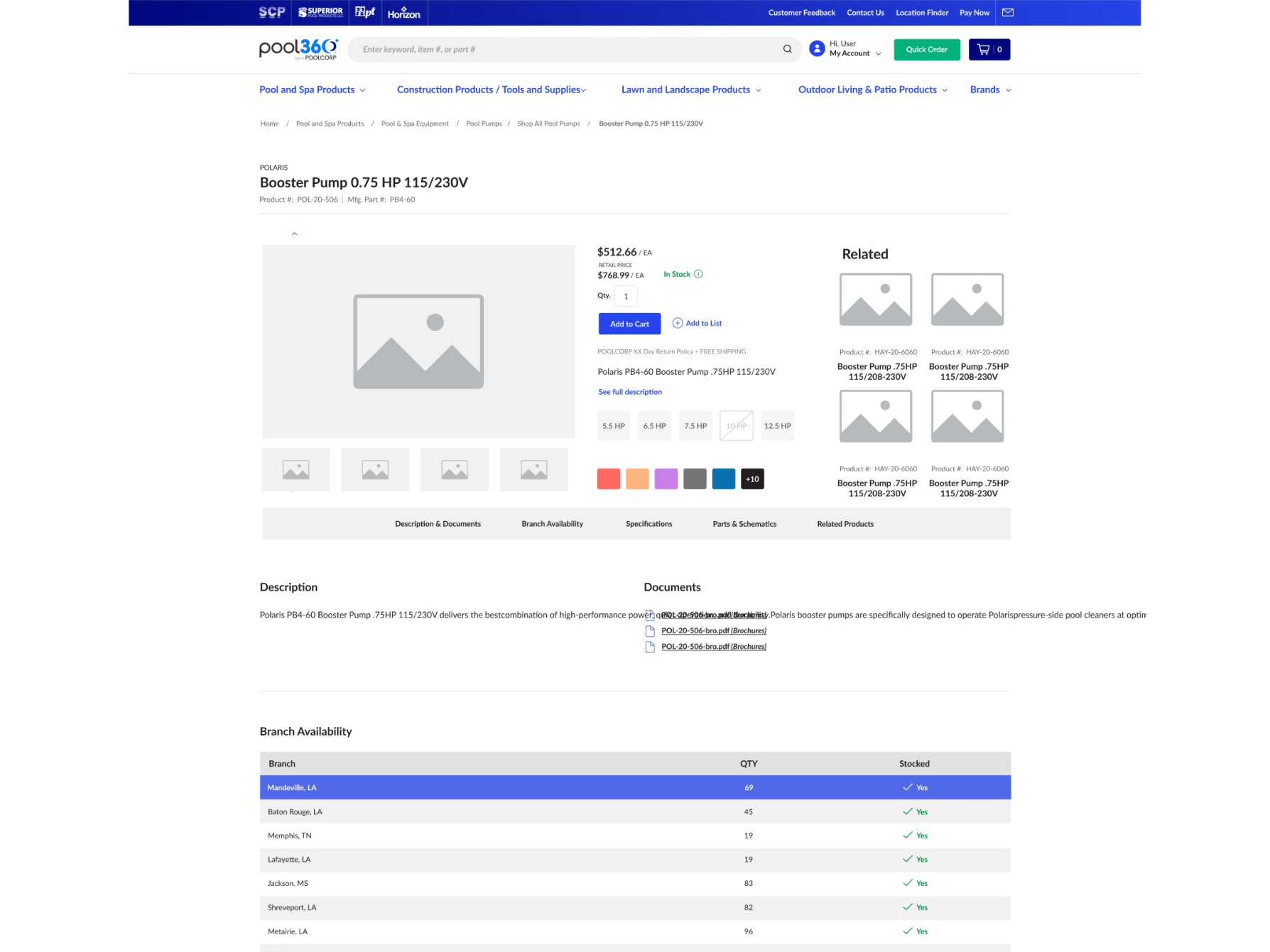Click the search magnifier icon
This screenshot has height=952, width=1270.
pyautogui.click(x=787, y=49)
